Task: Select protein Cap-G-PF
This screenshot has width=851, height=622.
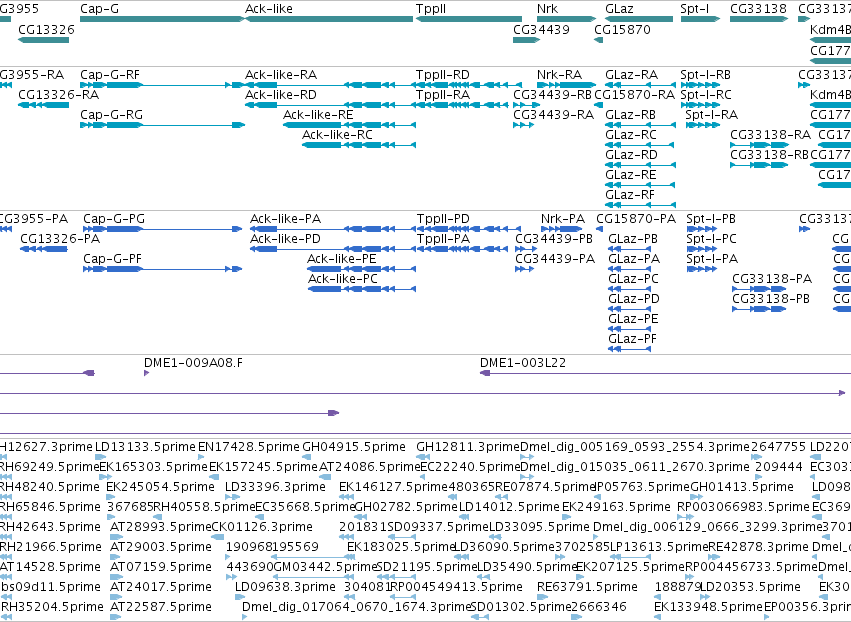Action: pos(162,269)
